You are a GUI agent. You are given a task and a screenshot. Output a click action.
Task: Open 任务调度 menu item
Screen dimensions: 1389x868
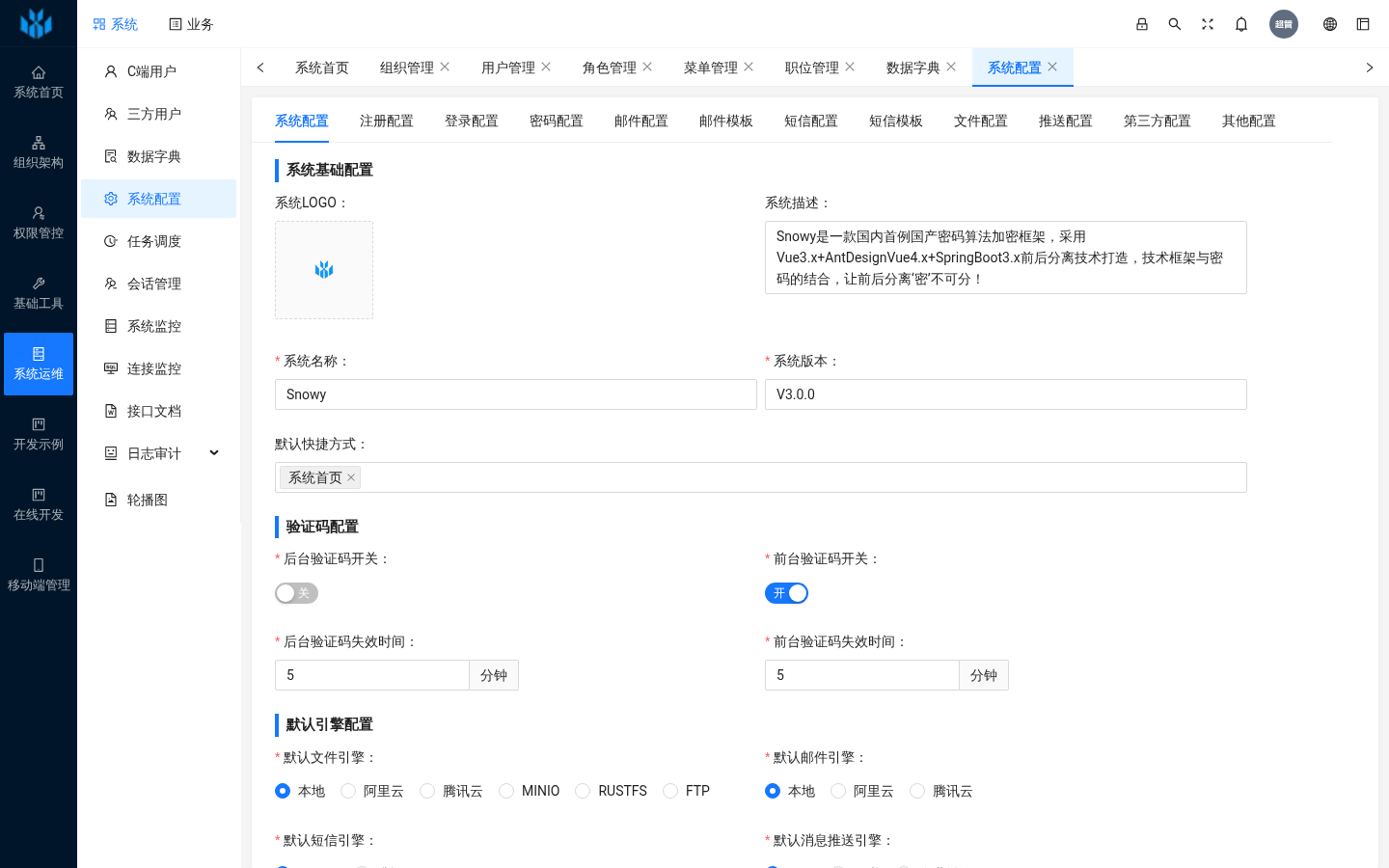(x=158, y=241)
